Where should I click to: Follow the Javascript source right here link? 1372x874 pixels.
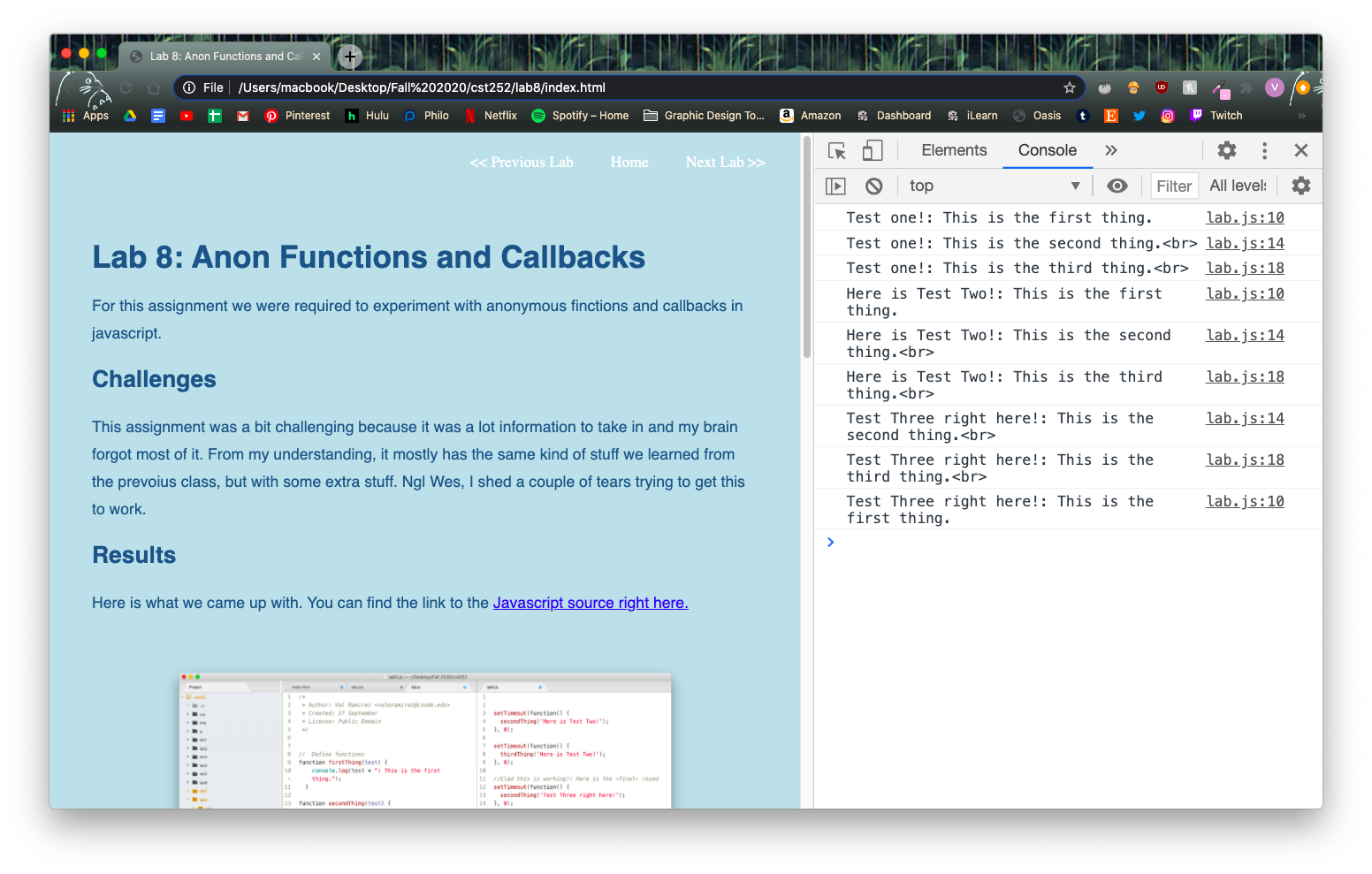point(591,603)
